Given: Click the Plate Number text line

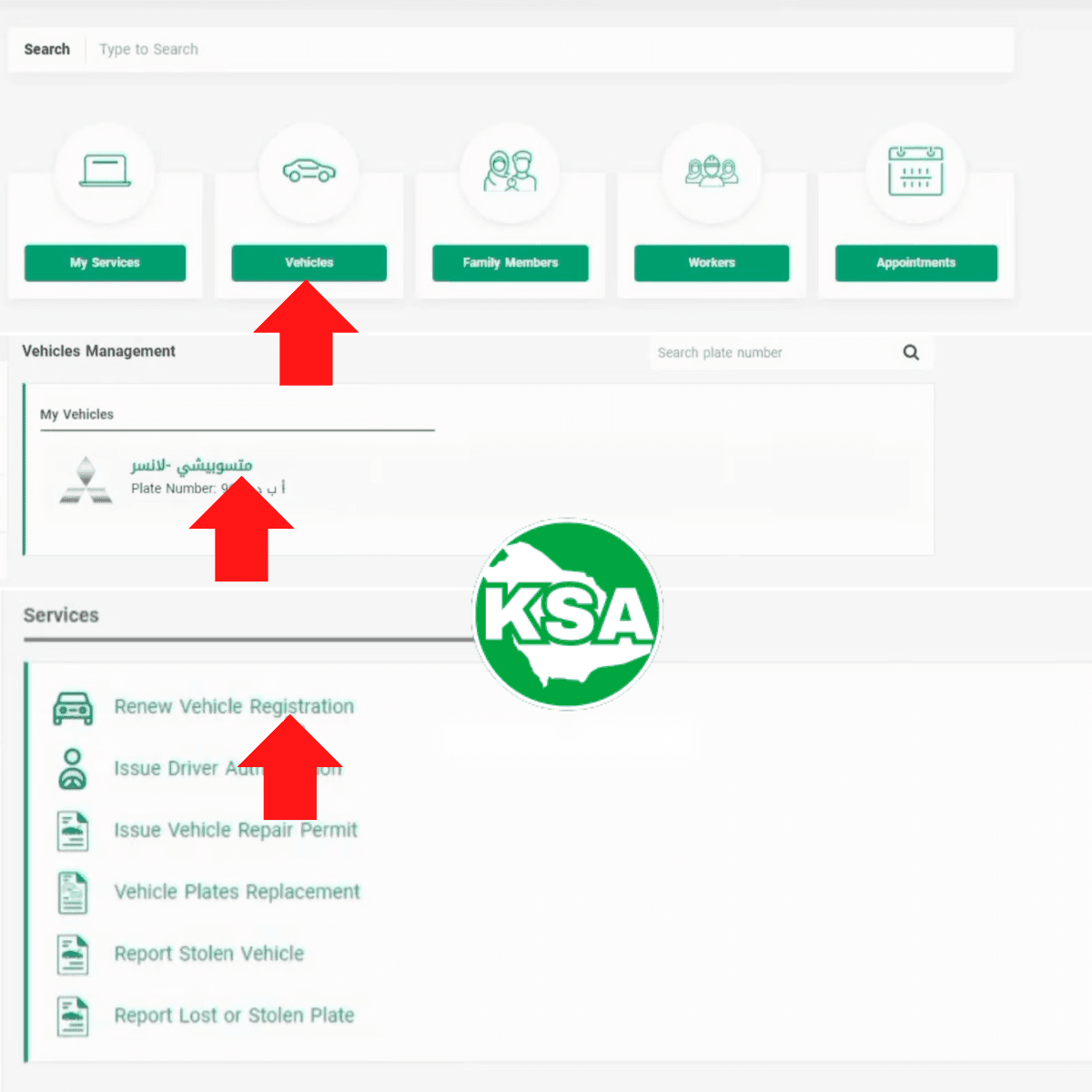Looking at the screenshot, I should [208, 489].
